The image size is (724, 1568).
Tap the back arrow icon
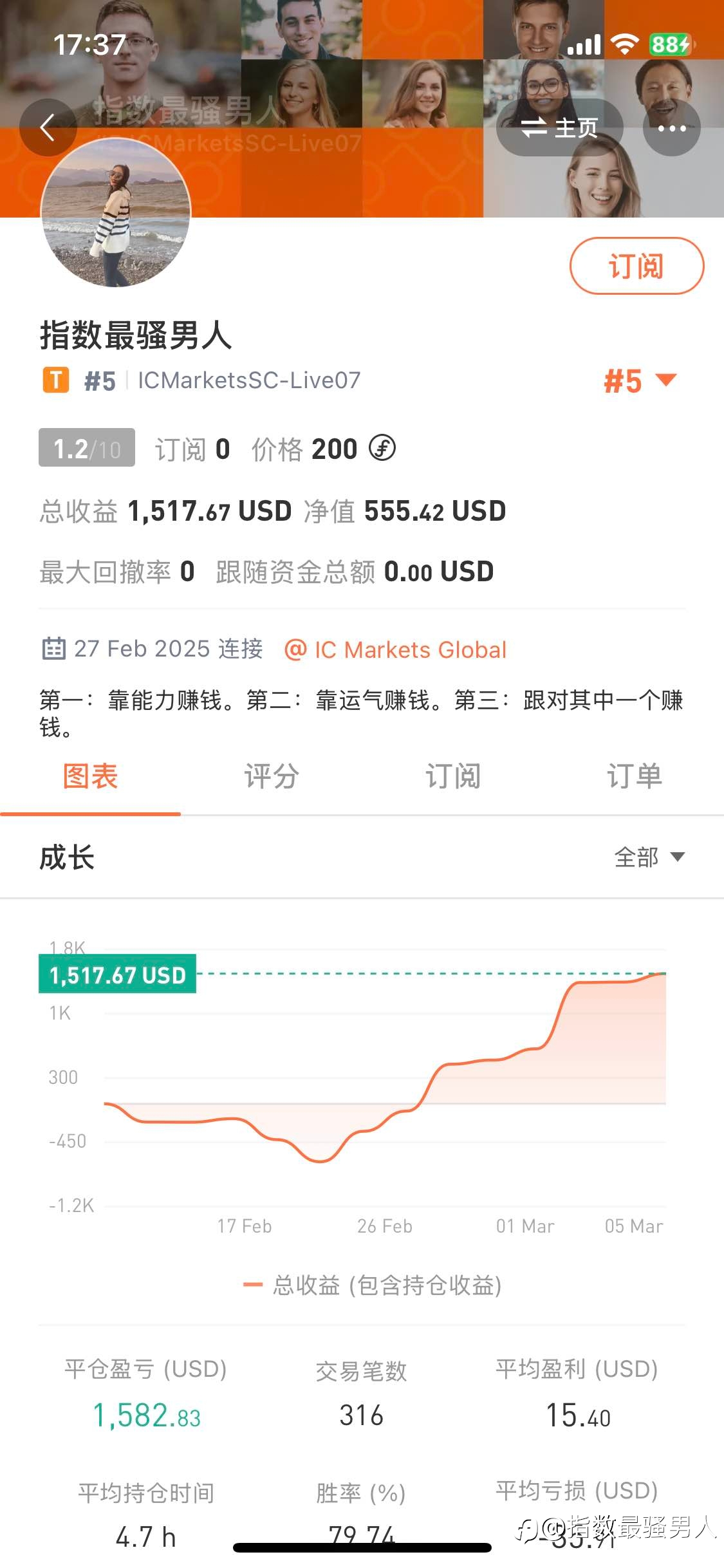coord(48,127)
